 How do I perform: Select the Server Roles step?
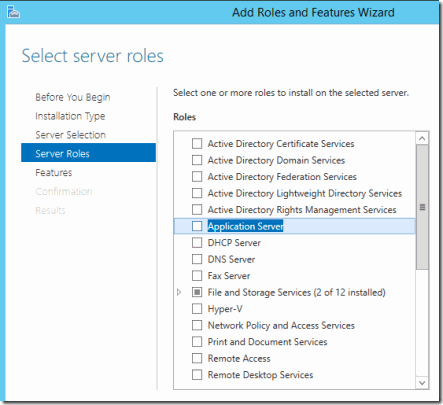tap(88, 153)
